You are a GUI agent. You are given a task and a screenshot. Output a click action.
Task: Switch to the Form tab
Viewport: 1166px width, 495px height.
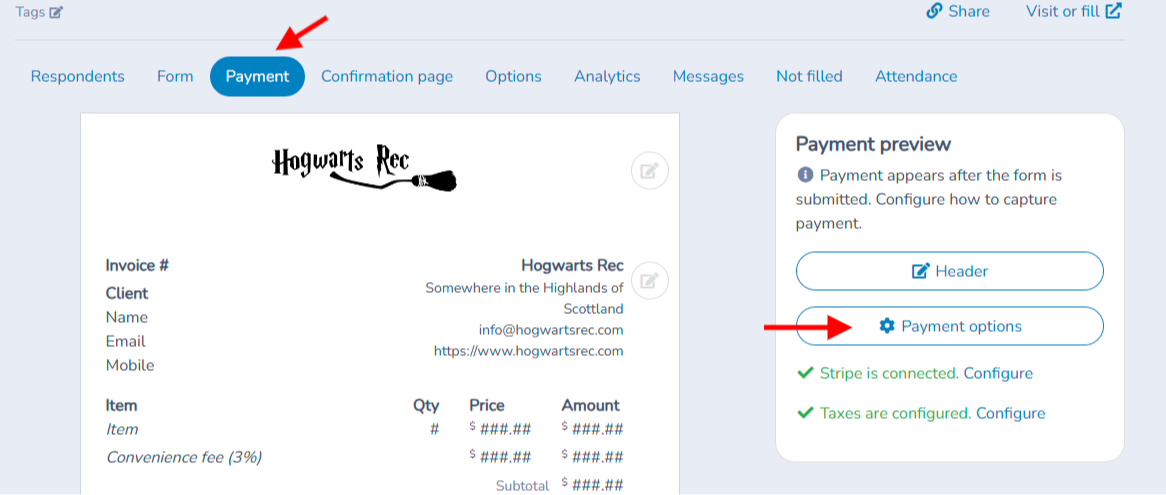pyautogui.click(x=175, y=76)
